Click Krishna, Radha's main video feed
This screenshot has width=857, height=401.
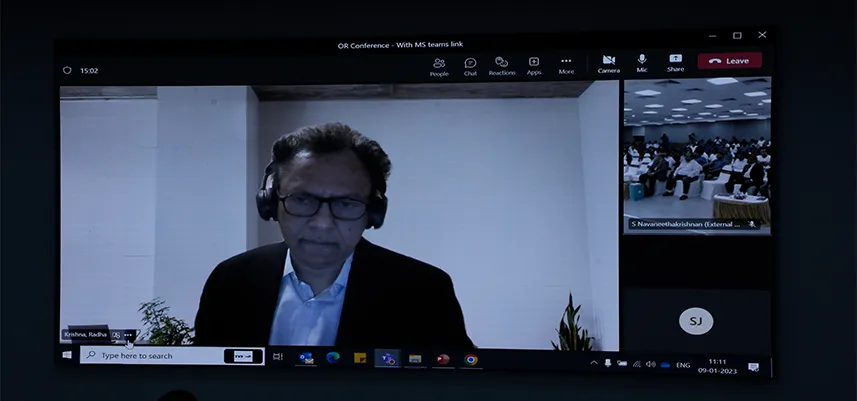[x=339, y=216]
